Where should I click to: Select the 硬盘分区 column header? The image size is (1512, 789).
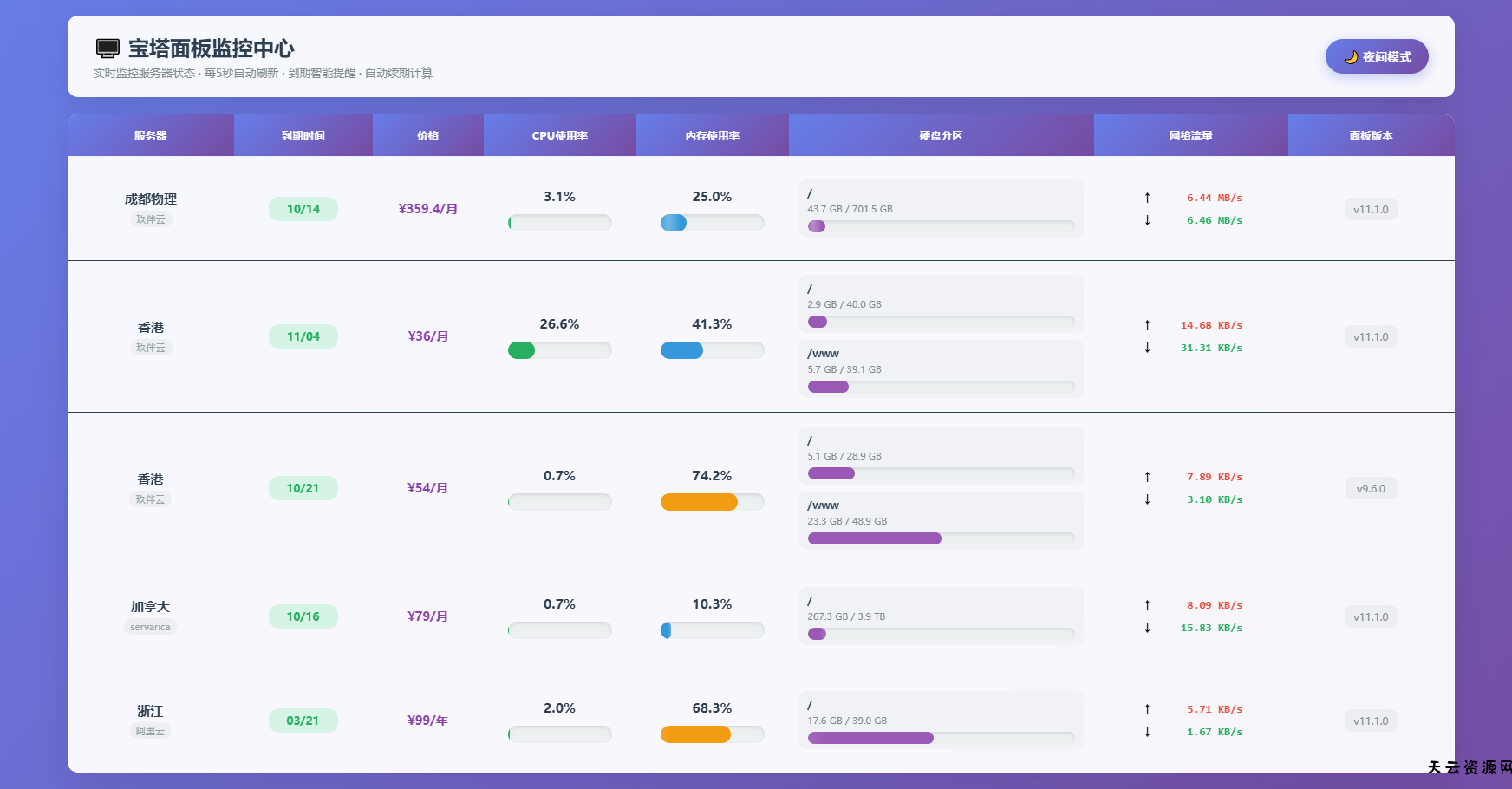941,136
